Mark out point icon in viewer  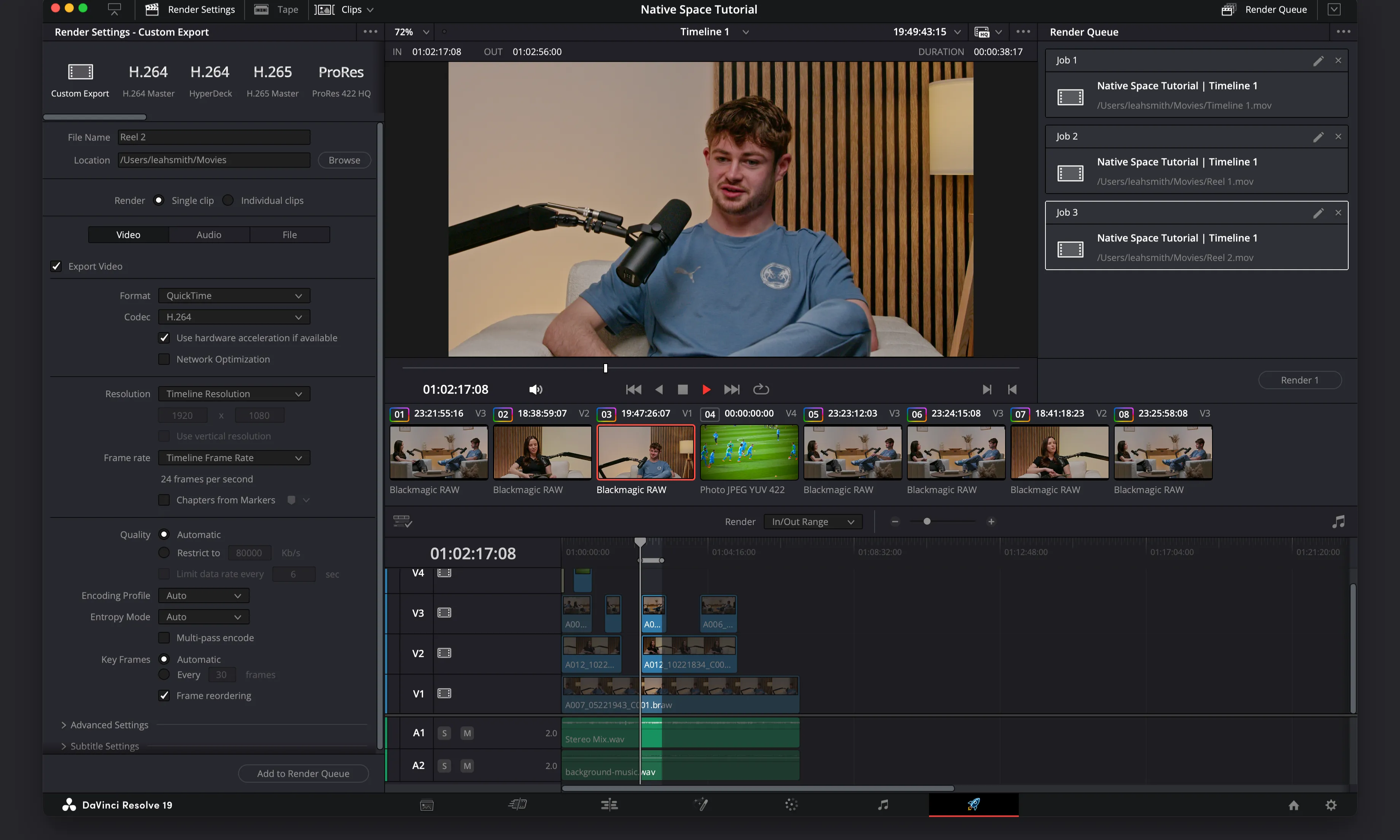pos(1012,390)
